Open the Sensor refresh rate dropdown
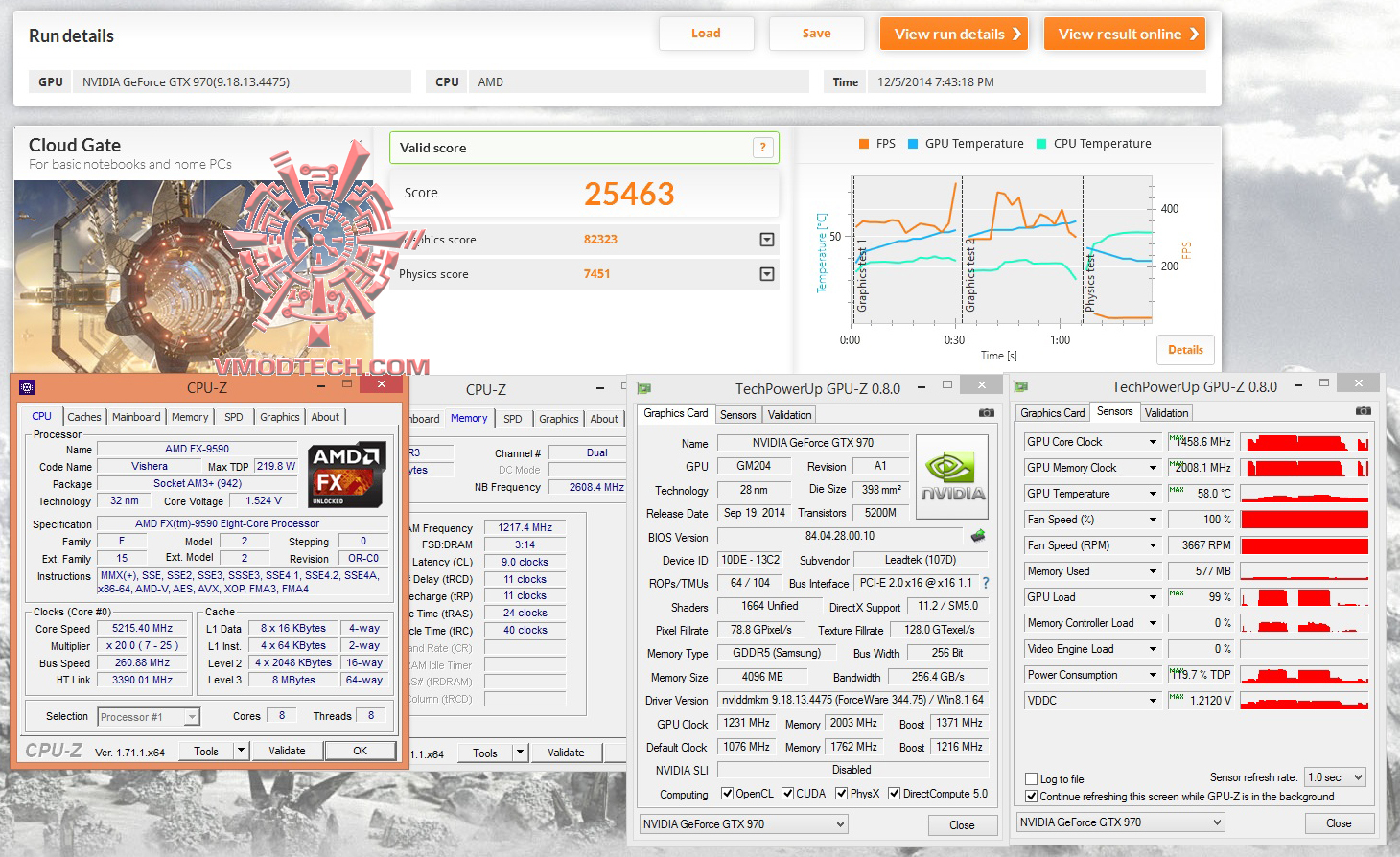The image size is (1400, 857). pos(1335,777)
